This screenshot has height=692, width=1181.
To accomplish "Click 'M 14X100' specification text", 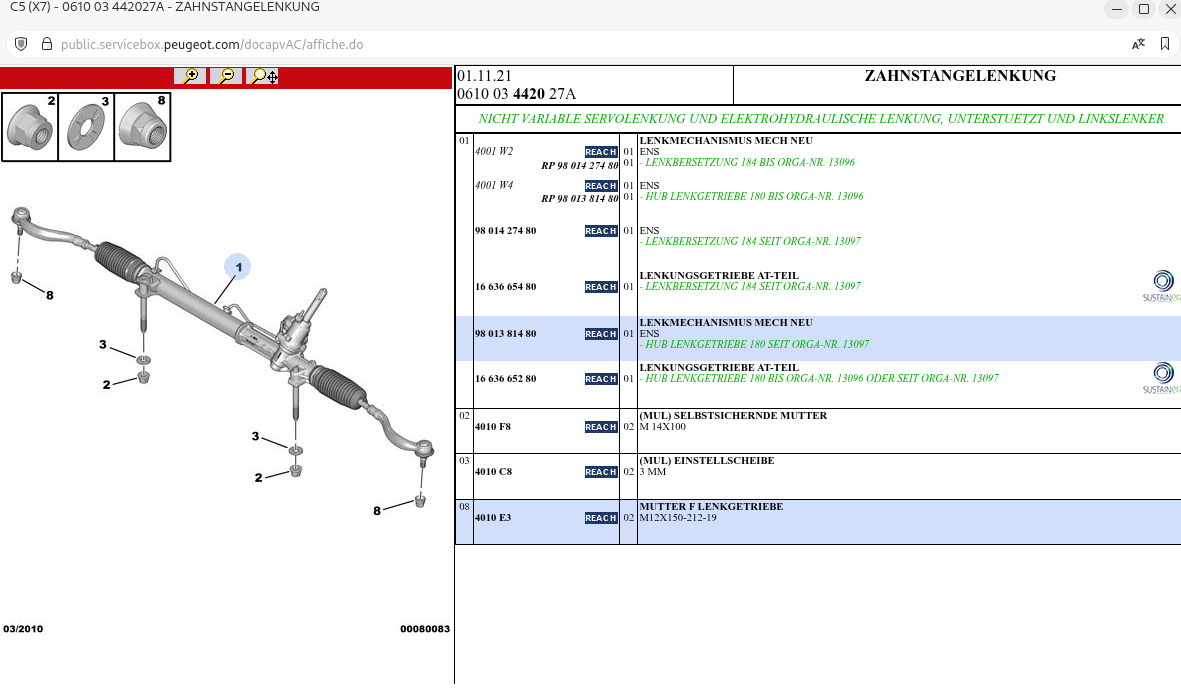I will click(x=663, y=427).
